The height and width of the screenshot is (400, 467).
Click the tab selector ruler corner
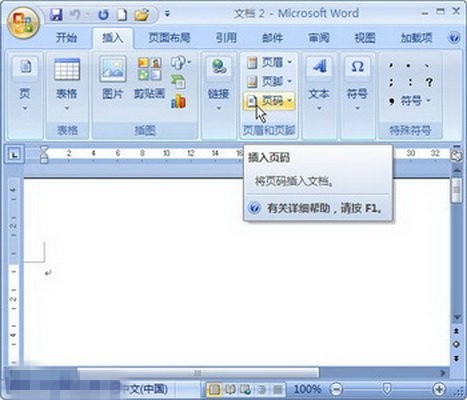[x=14, y=154]
